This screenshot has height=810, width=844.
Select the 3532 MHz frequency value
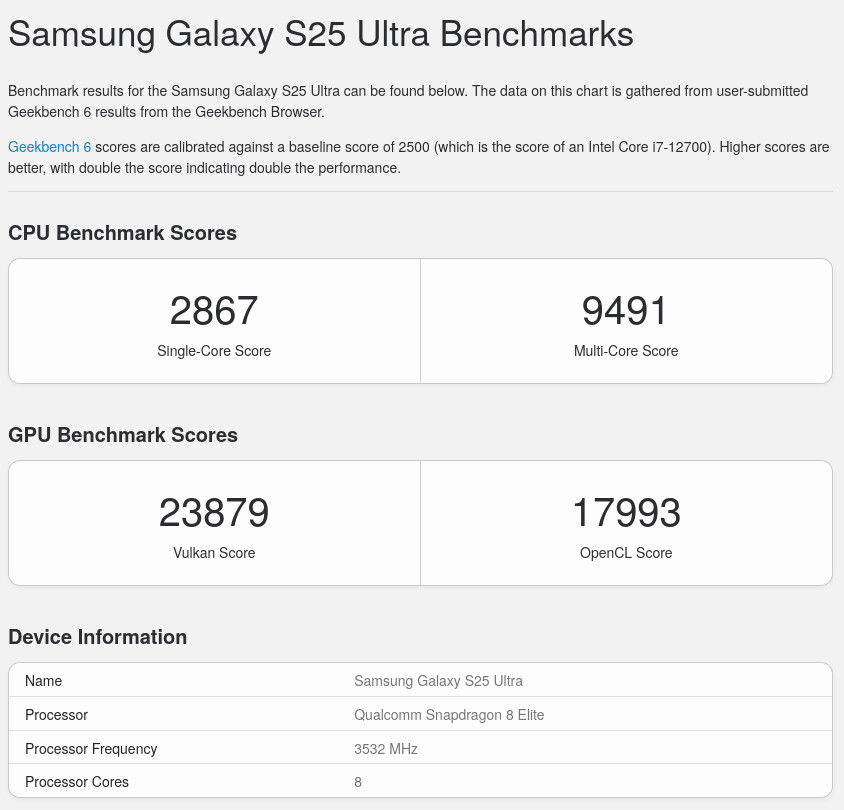385,749
